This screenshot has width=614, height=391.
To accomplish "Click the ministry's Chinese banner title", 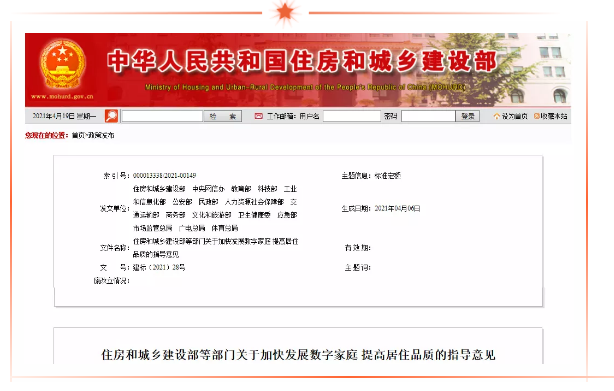I will tap(302, 61).
